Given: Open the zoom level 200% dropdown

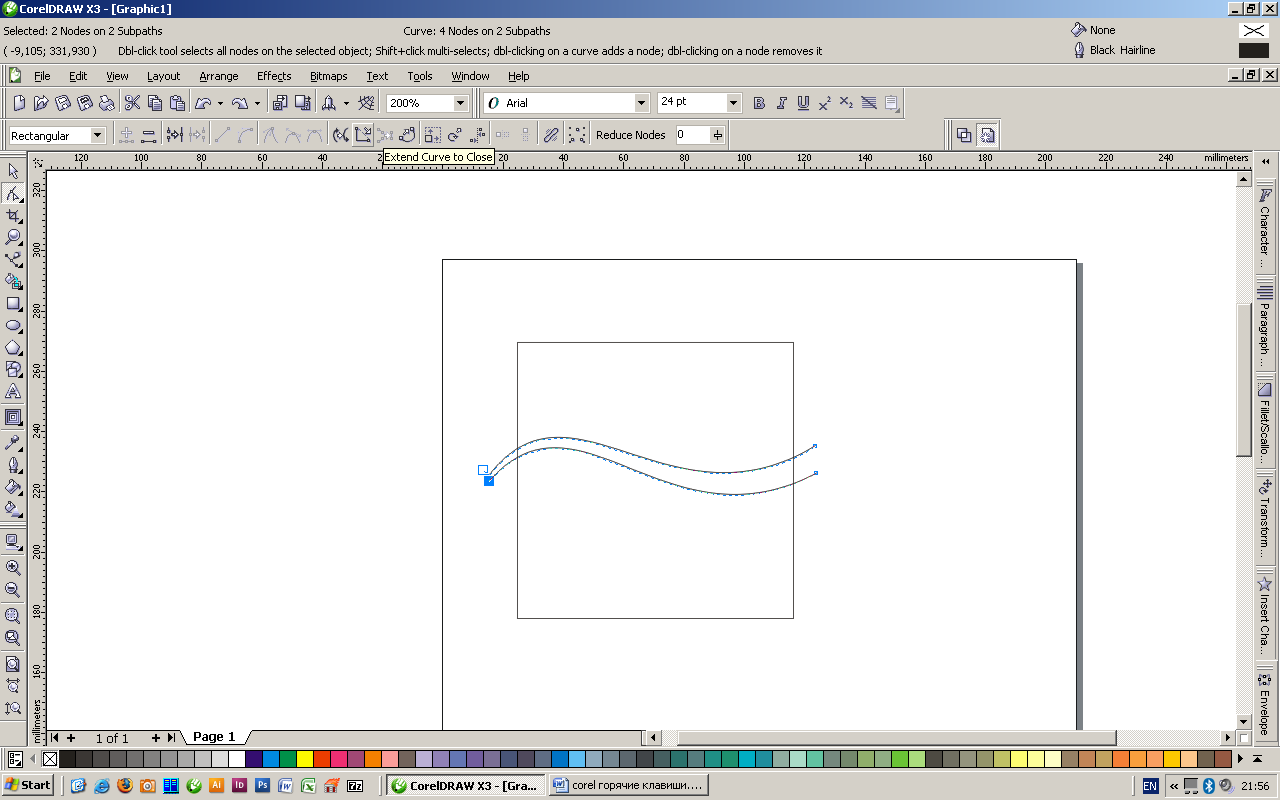Looking at the screenshot, I should (460, 103).
